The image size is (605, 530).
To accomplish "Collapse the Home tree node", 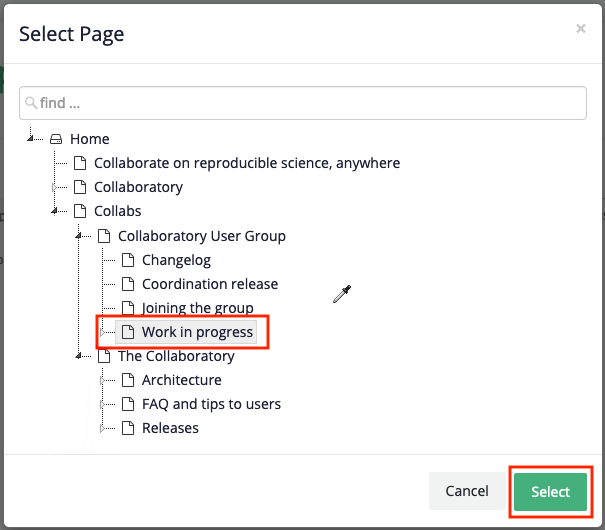I will click(32, 140).
